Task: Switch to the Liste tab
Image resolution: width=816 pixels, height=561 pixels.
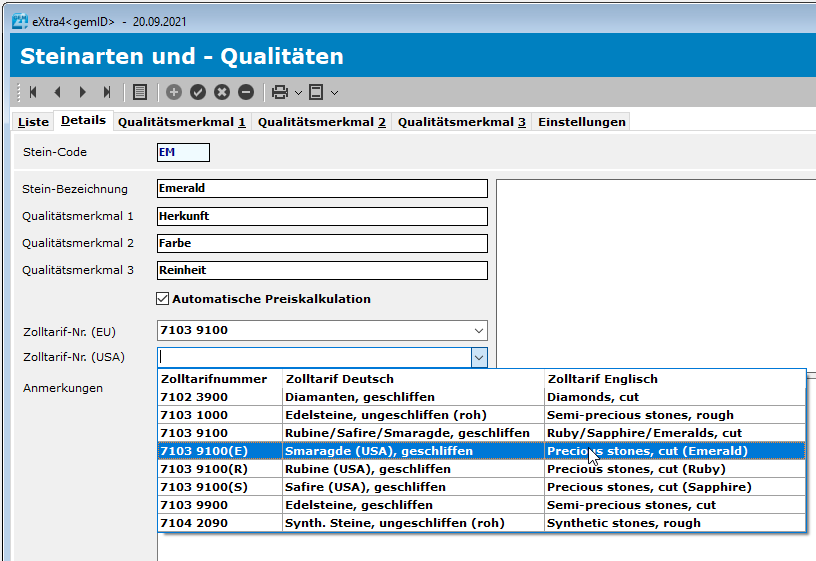Action: [33, 122]
